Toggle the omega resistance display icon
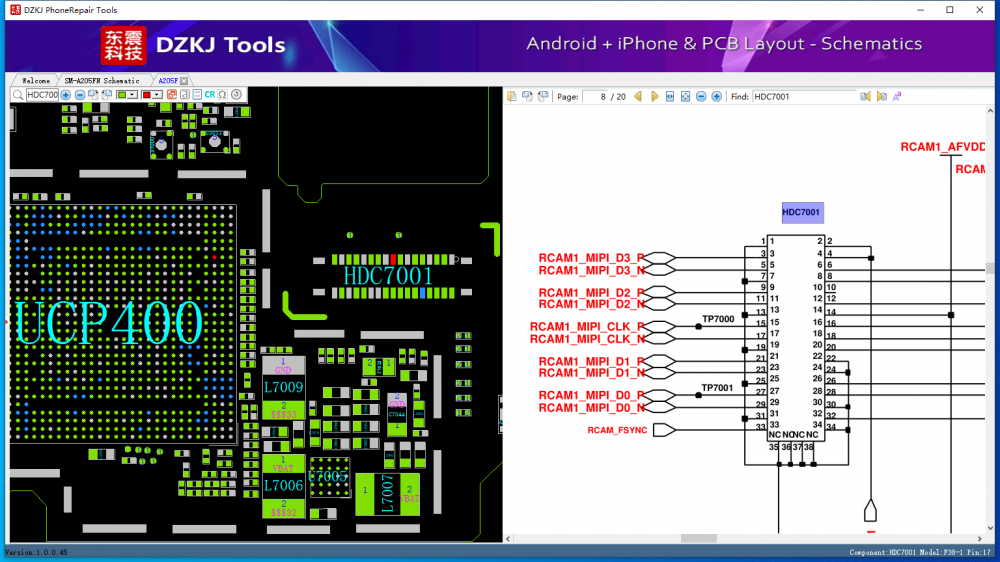This screenshot has width=1000, height=562. point(222,95)
